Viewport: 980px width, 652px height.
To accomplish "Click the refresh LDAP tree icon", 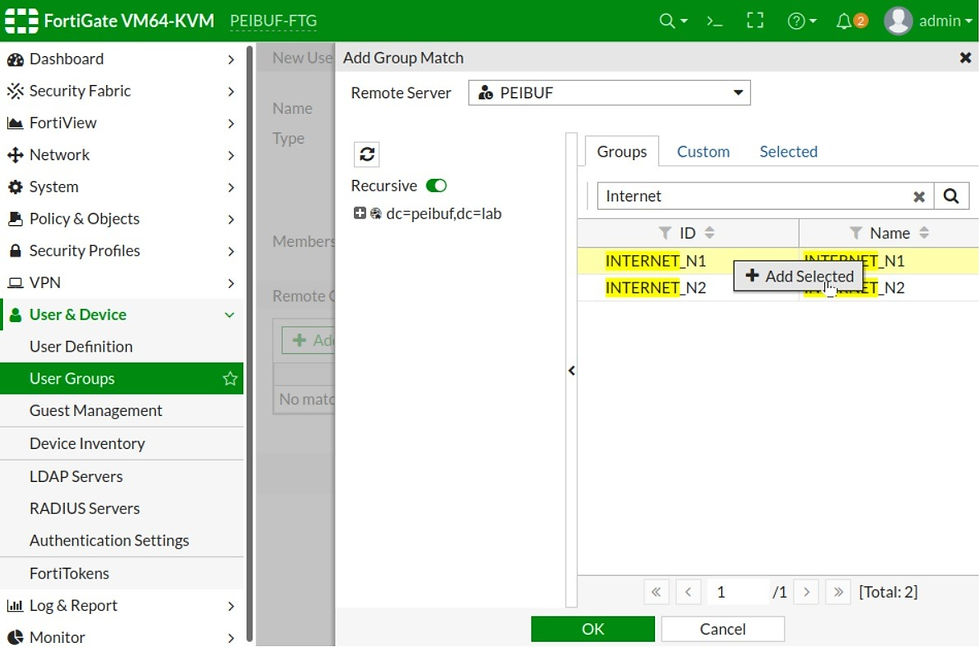I will pyautogui.click(x=367, y=154).
